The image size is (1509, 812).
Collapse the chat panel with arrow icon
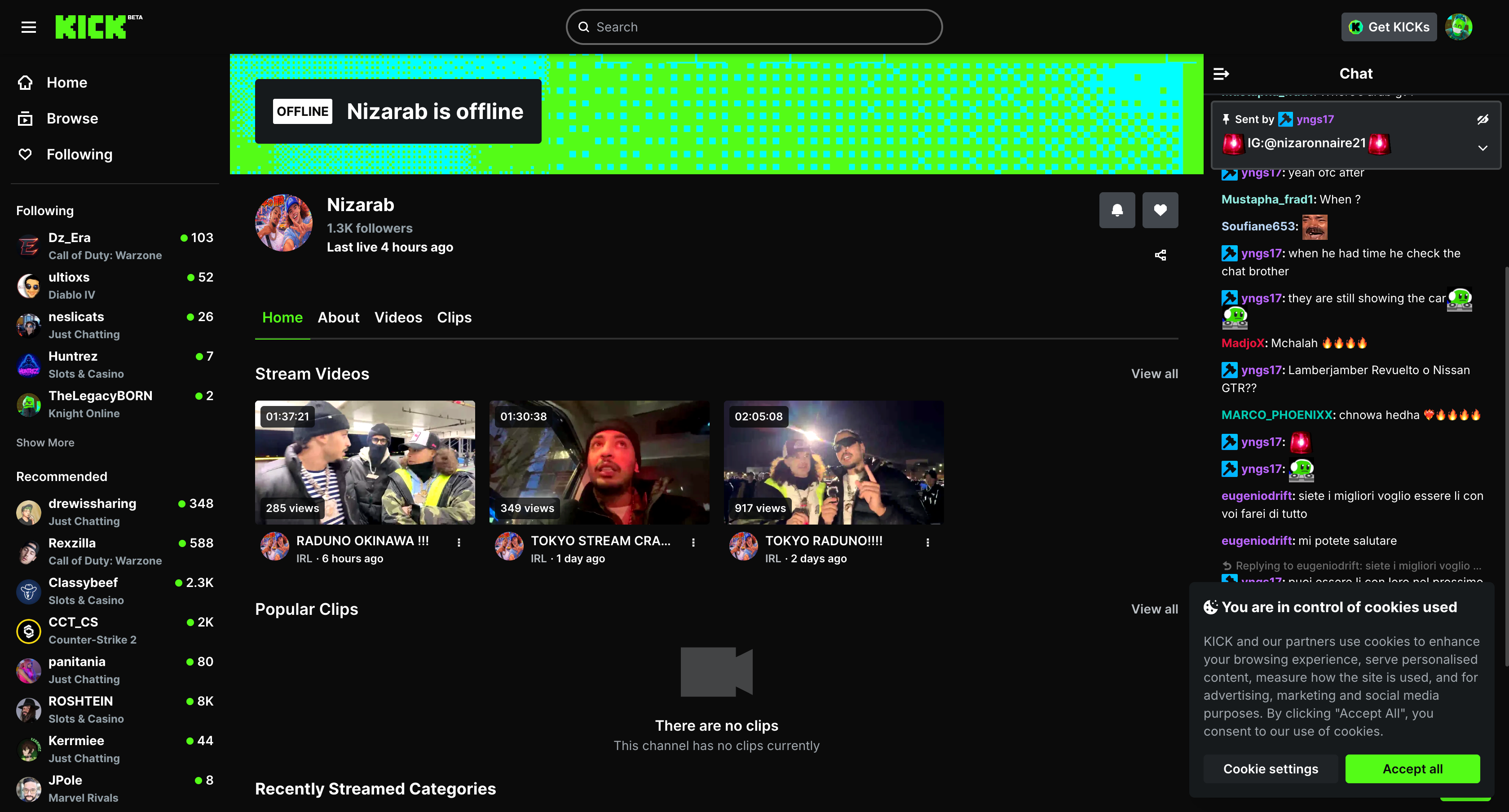point(1221,74)
